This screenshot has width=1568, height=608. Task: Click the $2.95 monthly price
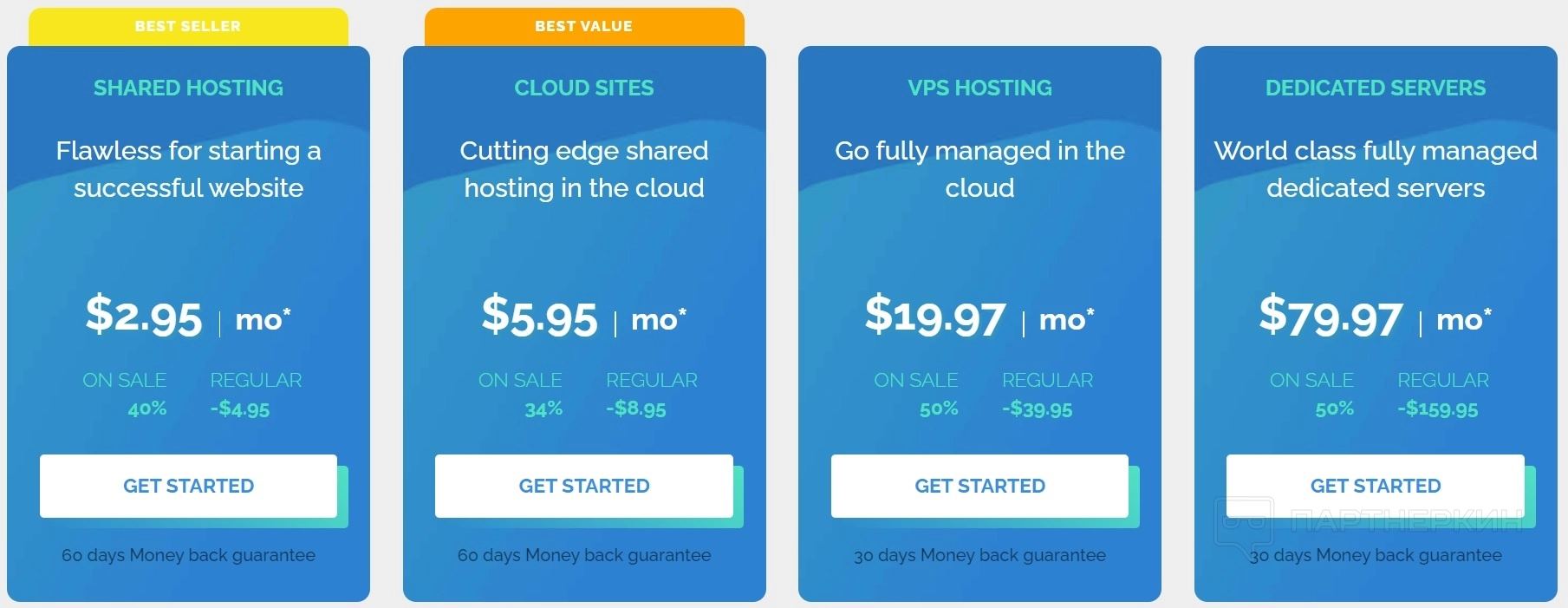pyautogui.click(x=144, y=316)
